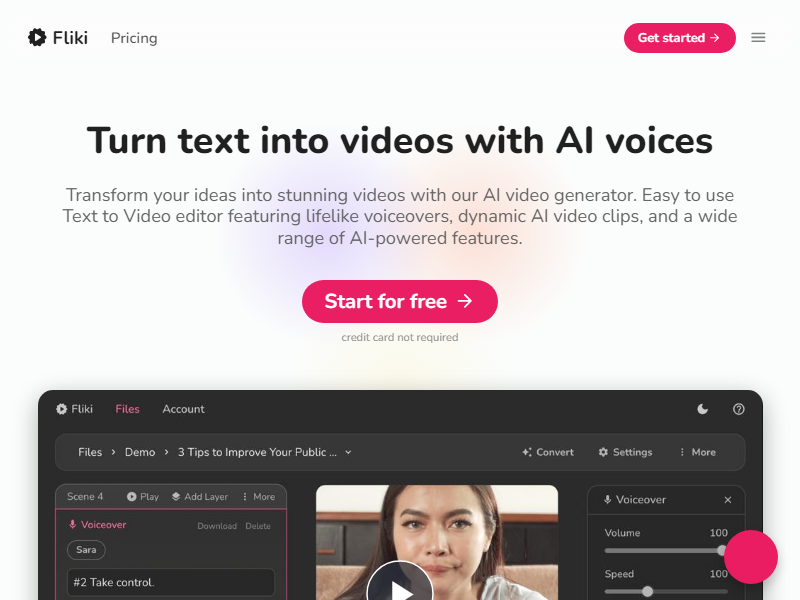Play the video preview
This screenshot has height=600, width=800.
click(401, 584)
